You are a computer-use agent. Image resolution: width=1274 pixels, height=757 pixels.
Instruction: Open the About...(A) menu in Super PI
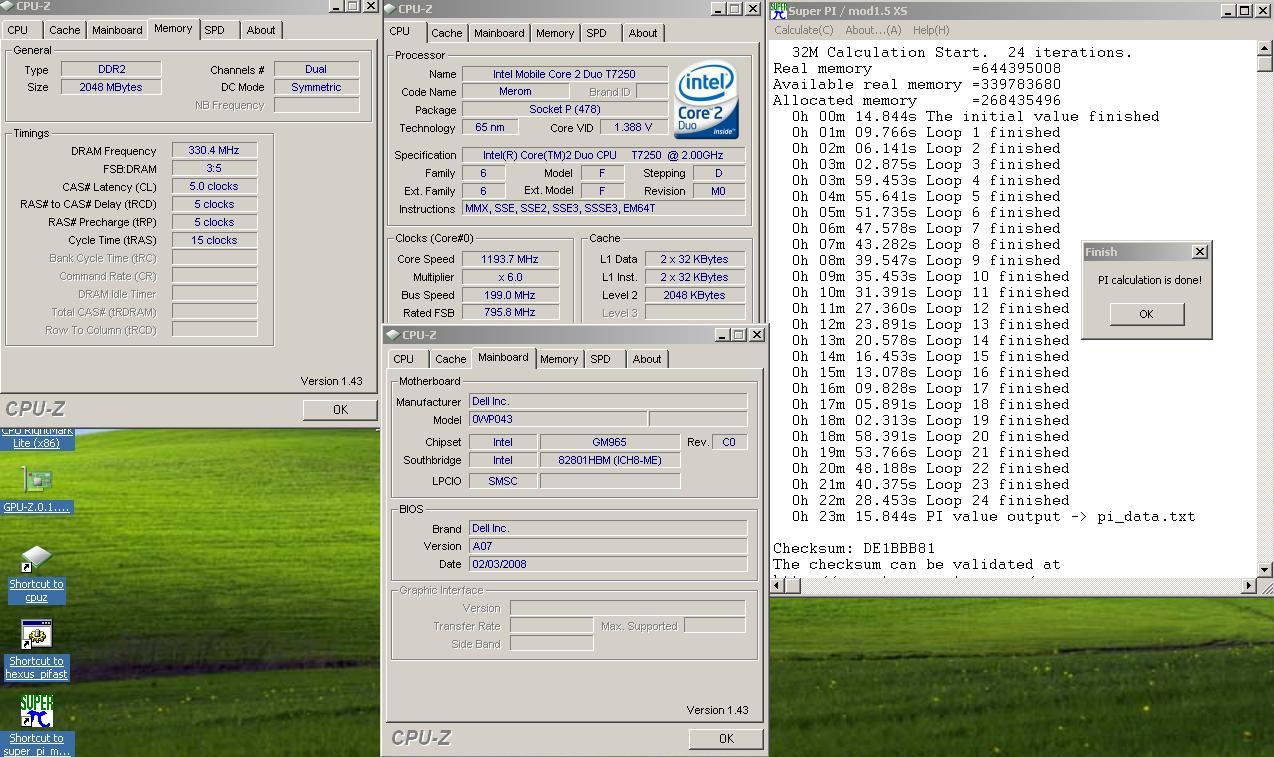[873, 30]
